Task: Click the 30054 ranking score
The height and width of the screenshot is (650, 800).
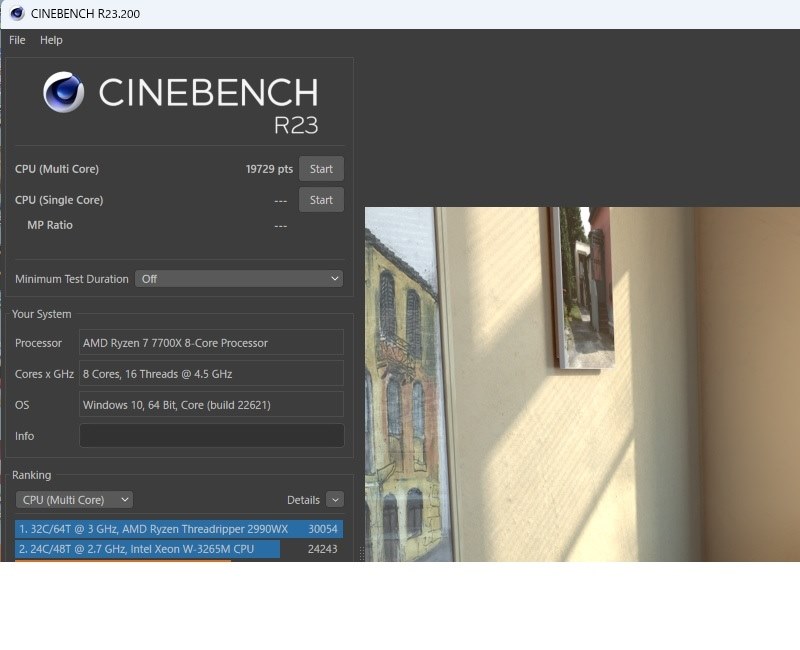Action: point(322,529)
